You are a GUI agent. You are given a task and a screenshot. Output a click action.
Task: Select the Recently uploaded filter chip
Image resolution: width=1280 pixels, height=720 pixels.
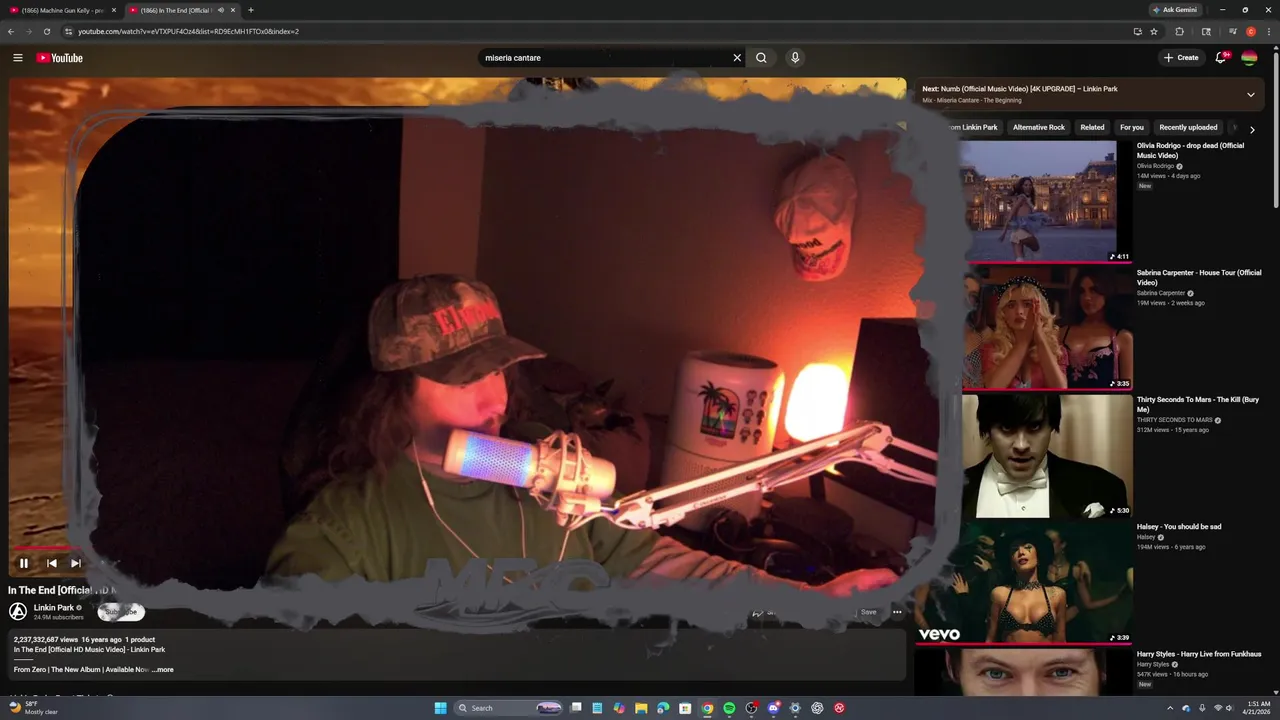[1188, 127]
